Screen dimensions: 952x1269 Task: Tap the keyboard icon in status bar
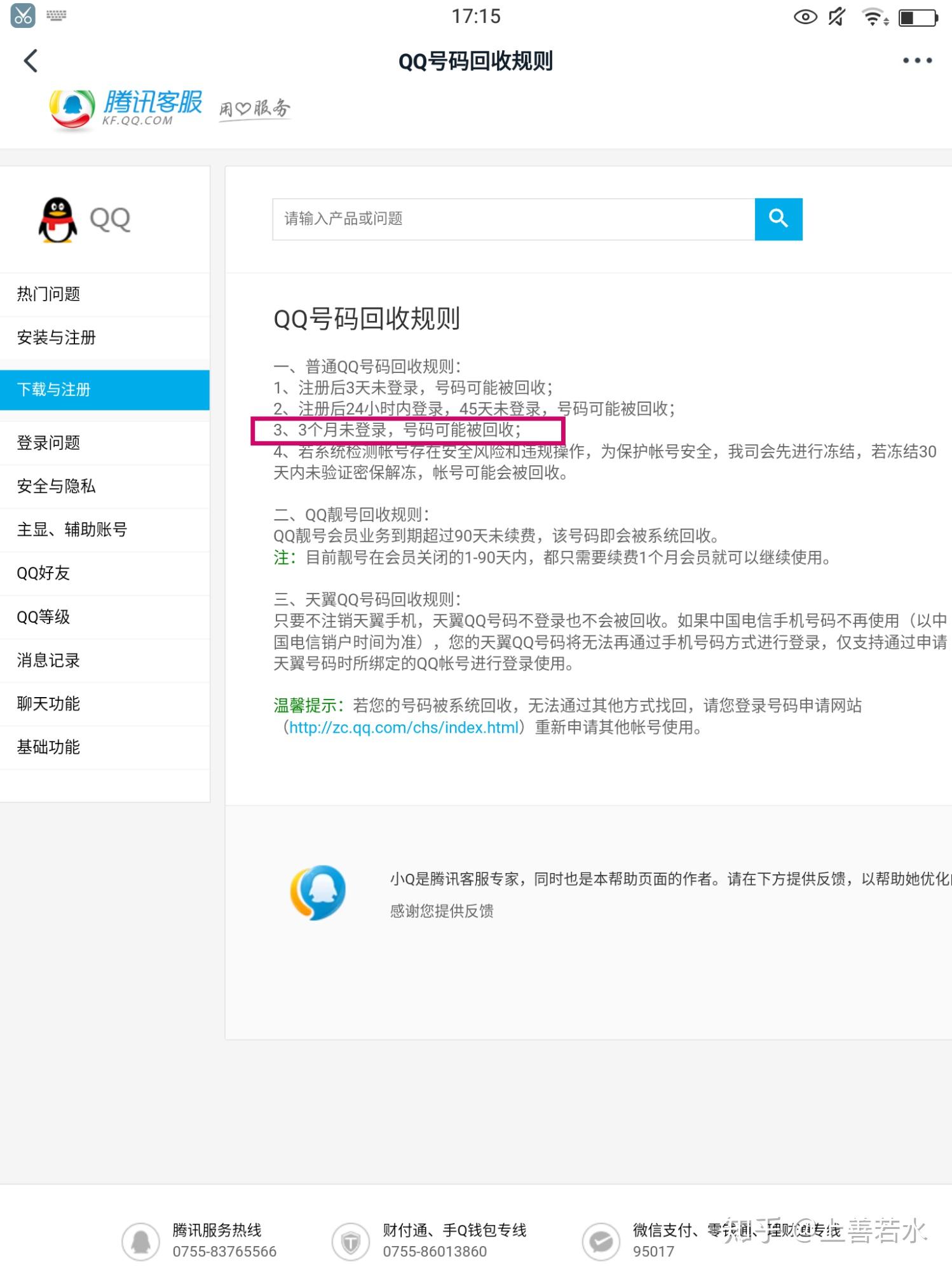pyautogui.click(x=56, y=16)
